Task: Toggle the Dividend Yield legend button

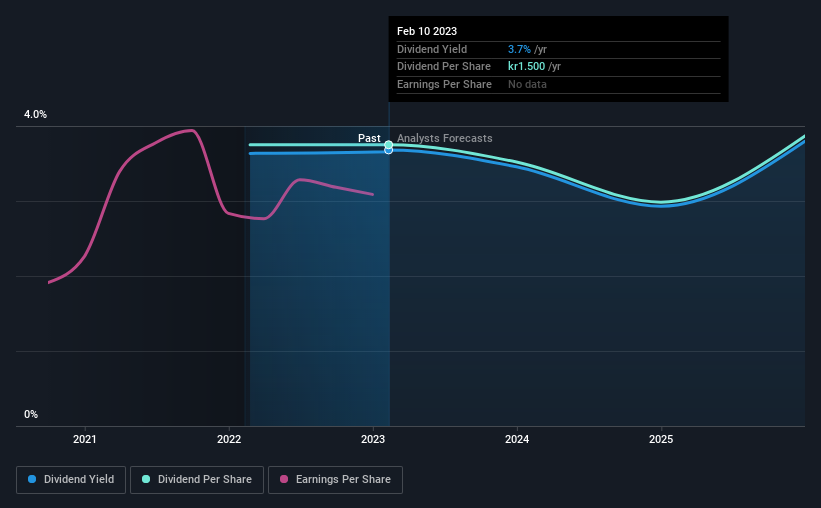Action: pyautogui.click(x=71, y=480)
